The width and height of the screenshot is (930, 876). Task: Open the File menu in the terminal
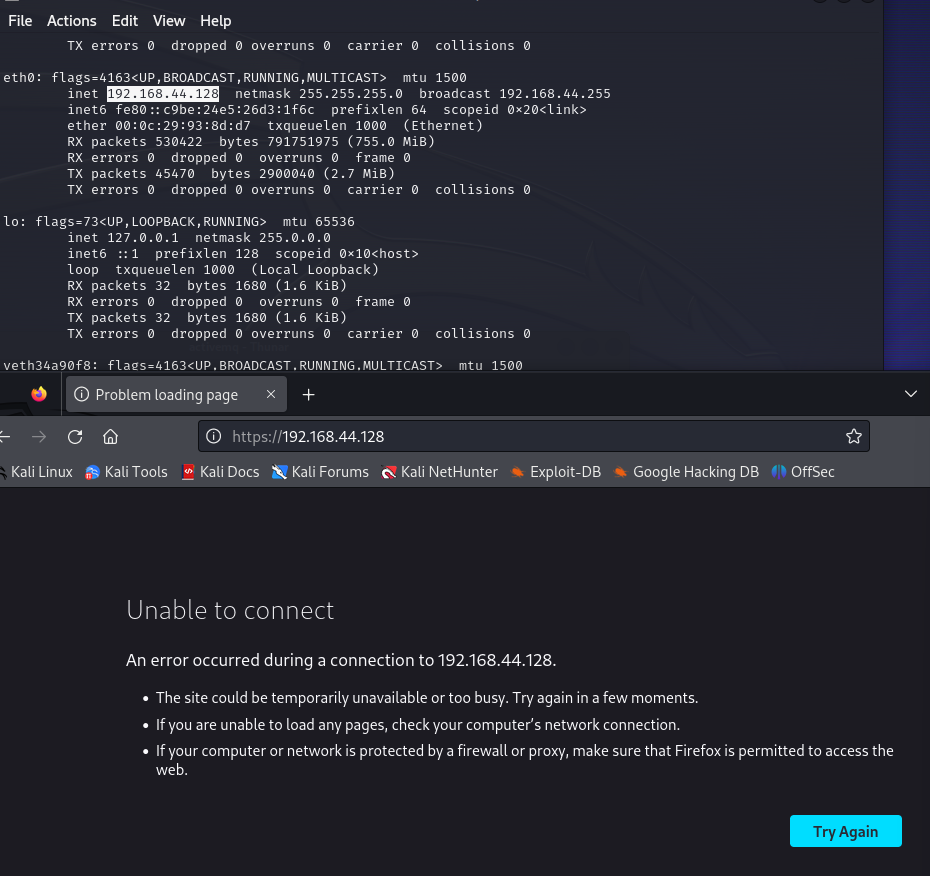[x=20, y=20]
